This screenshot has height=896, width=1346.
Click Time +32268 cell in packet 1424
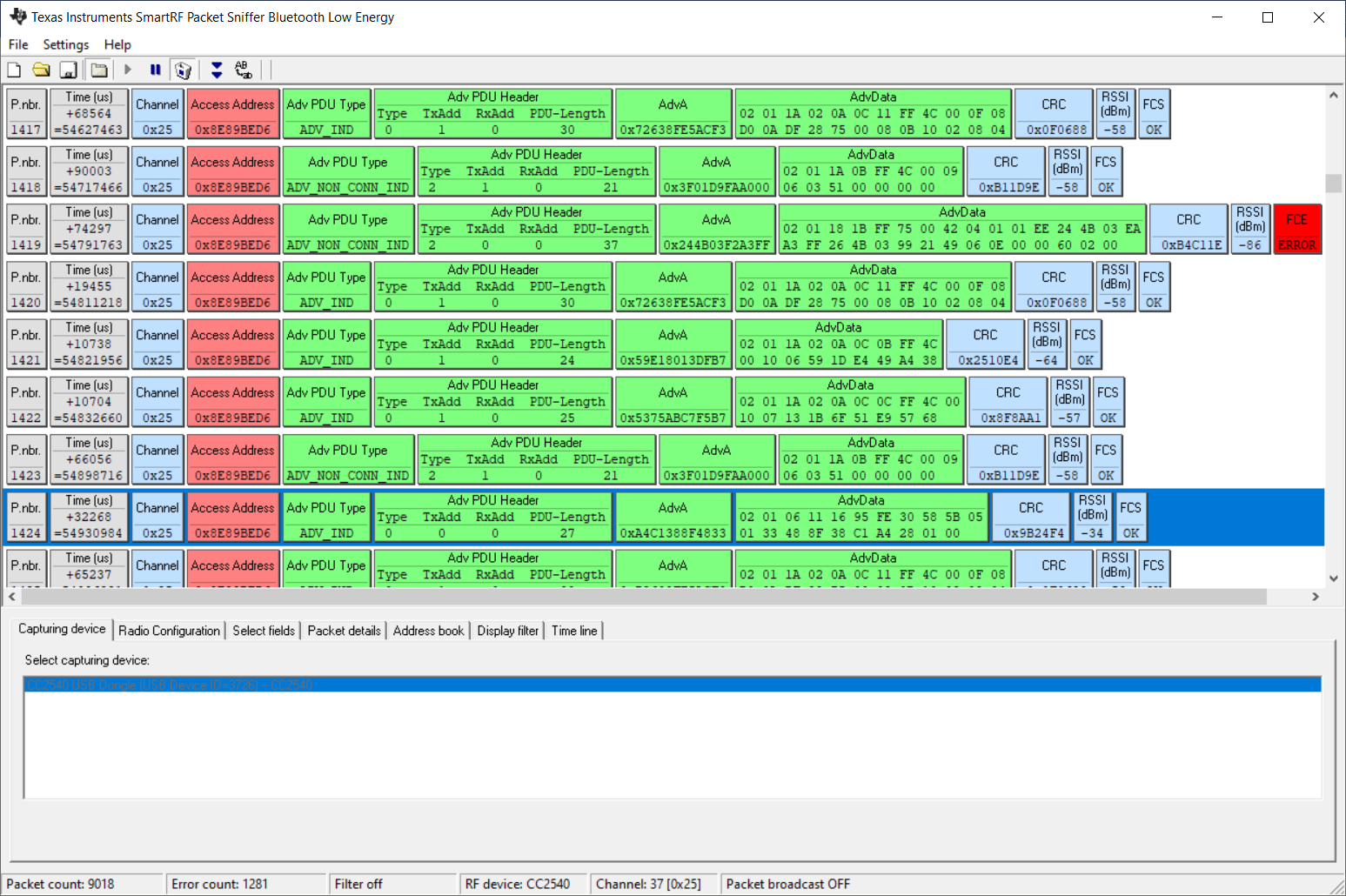[89, 517]
